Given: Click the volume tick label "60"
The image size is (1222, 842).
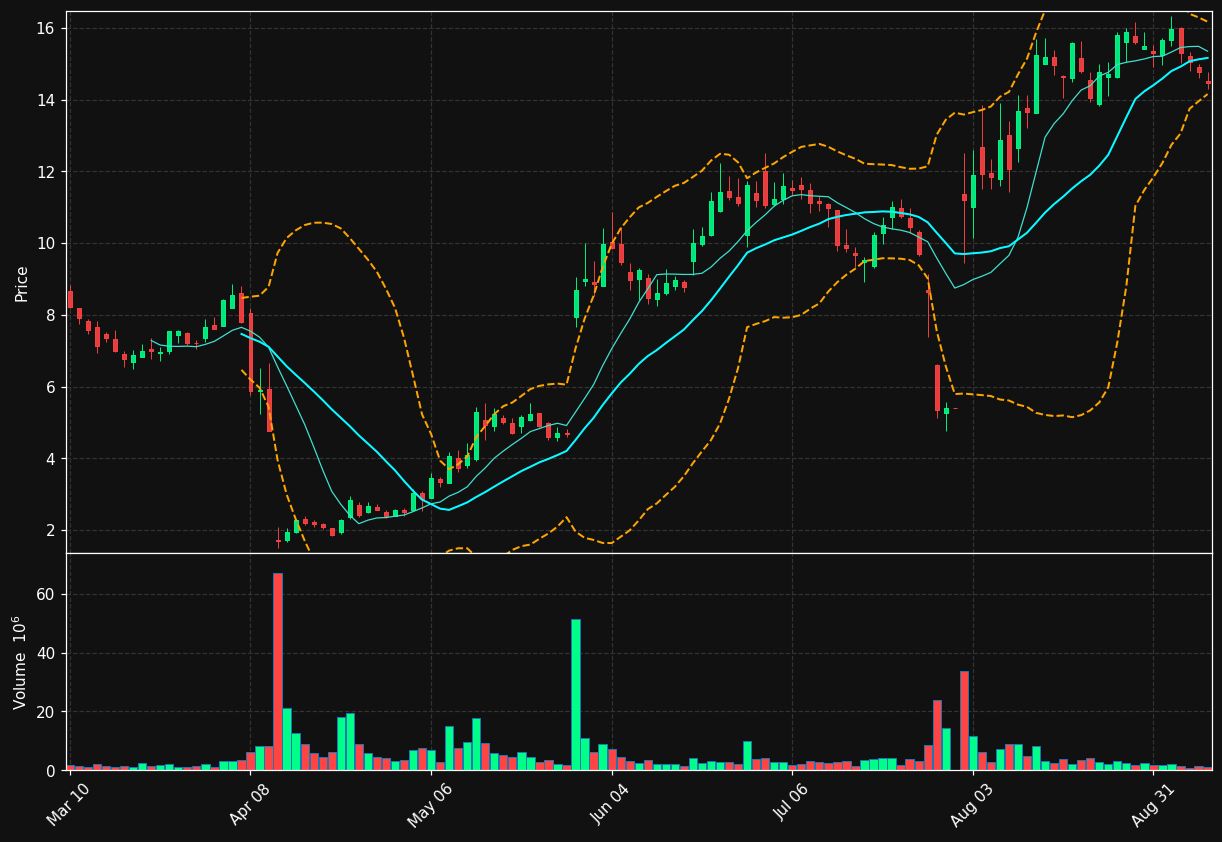Looking at the screenshot, I should pyautogui.click(x=47, y=595).
